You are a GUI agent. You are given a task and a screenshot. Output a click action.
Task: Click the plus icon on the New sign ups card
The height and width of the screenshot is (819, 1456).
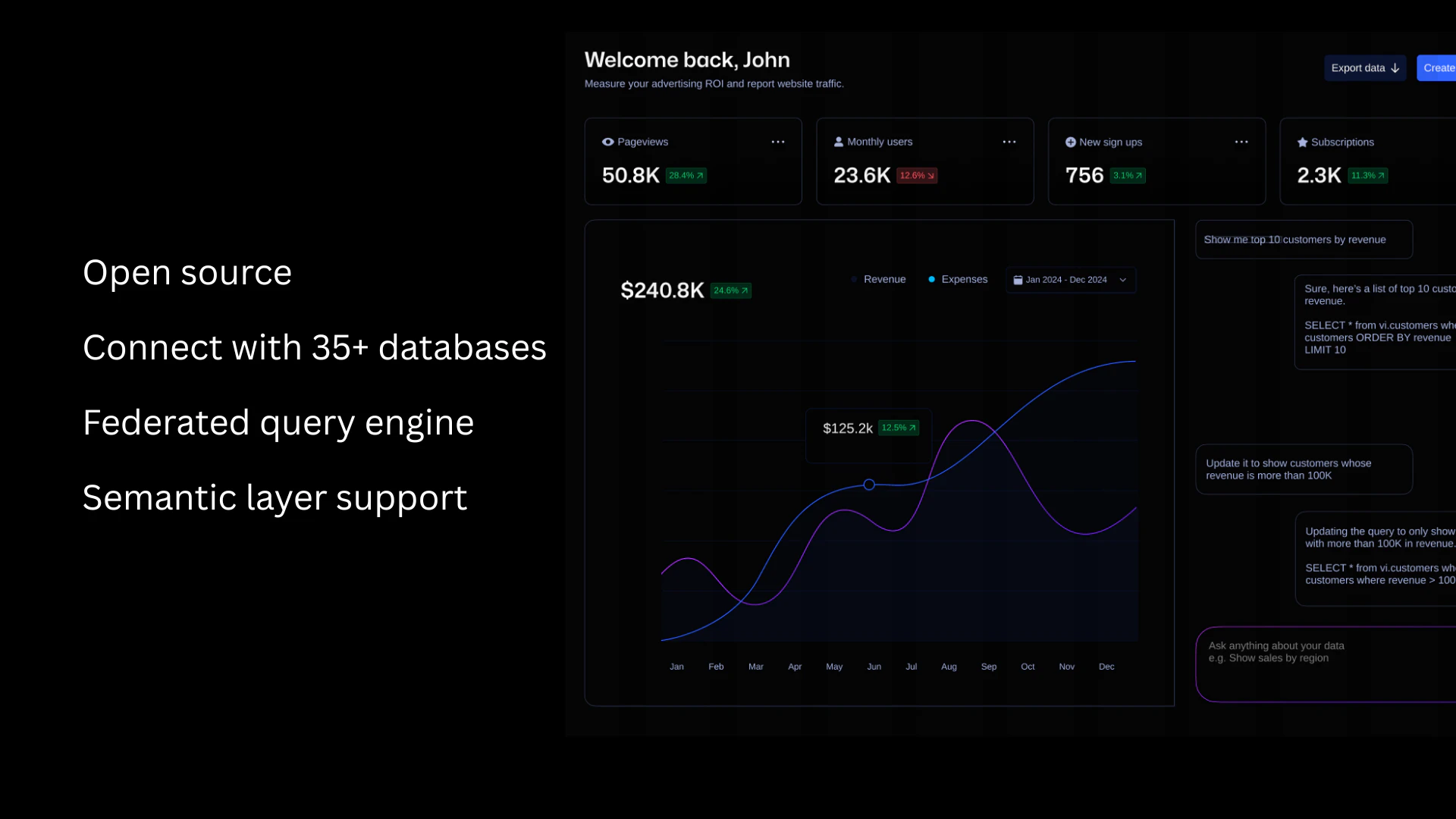[x=1069, y=142]
